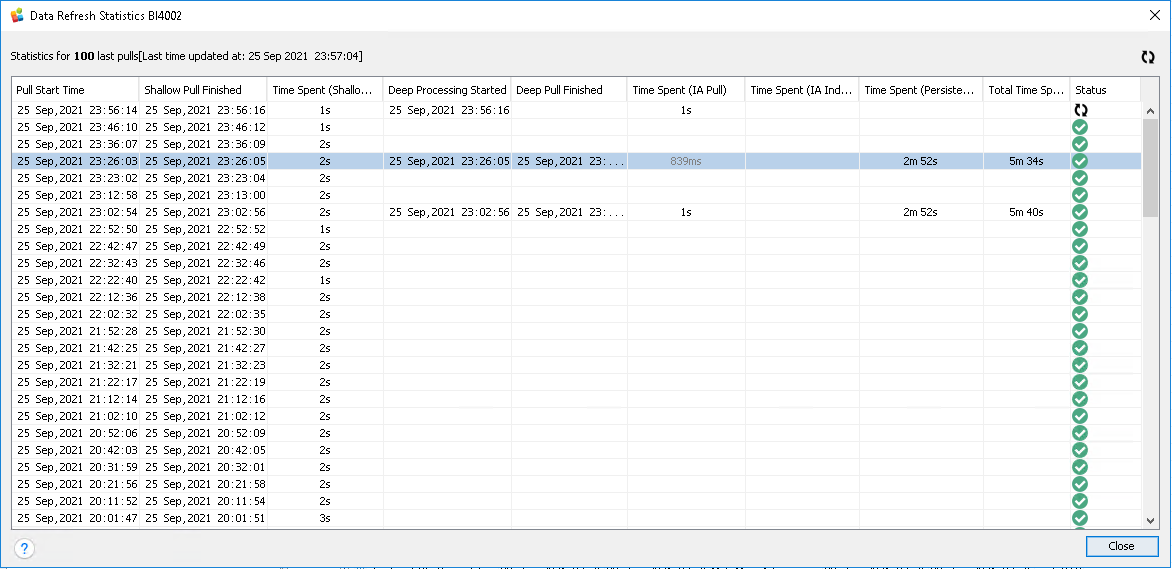Screen dimensions: 1172x569
Task: Click the green check status for 23:02:54 pull
Action: pos(1080,212)
